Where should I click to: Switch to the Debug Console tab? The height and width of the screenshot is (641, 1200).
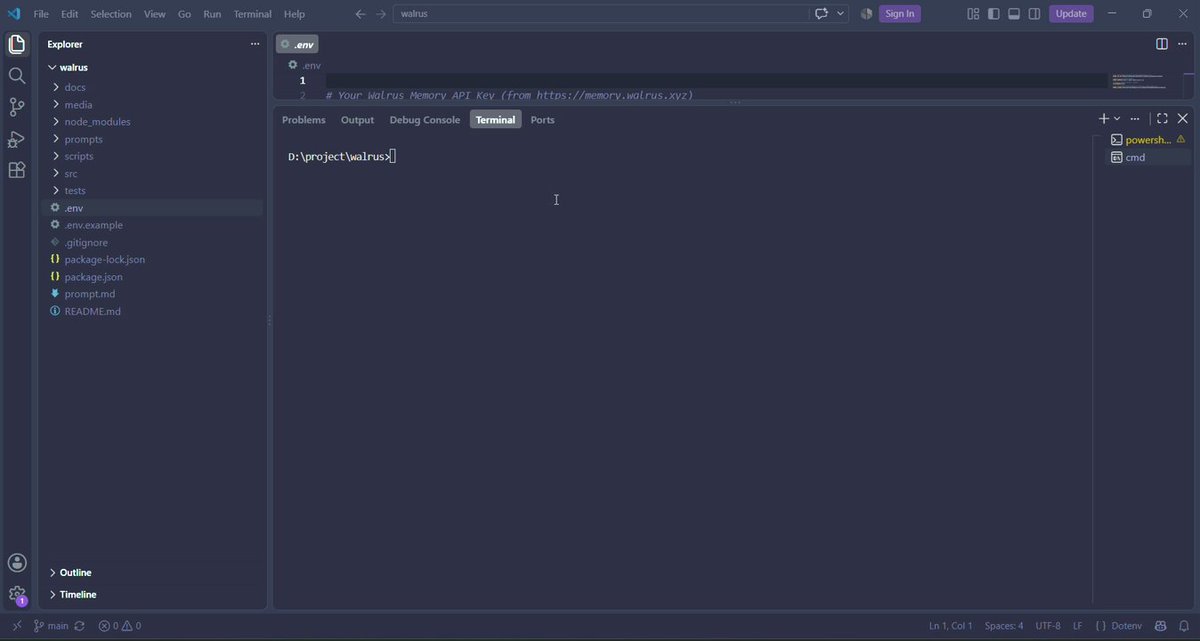point(425,120)
